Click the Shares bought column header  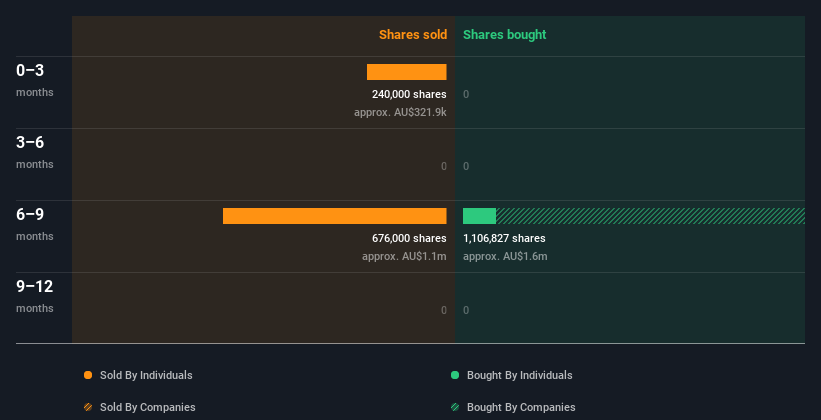[505, 35]
